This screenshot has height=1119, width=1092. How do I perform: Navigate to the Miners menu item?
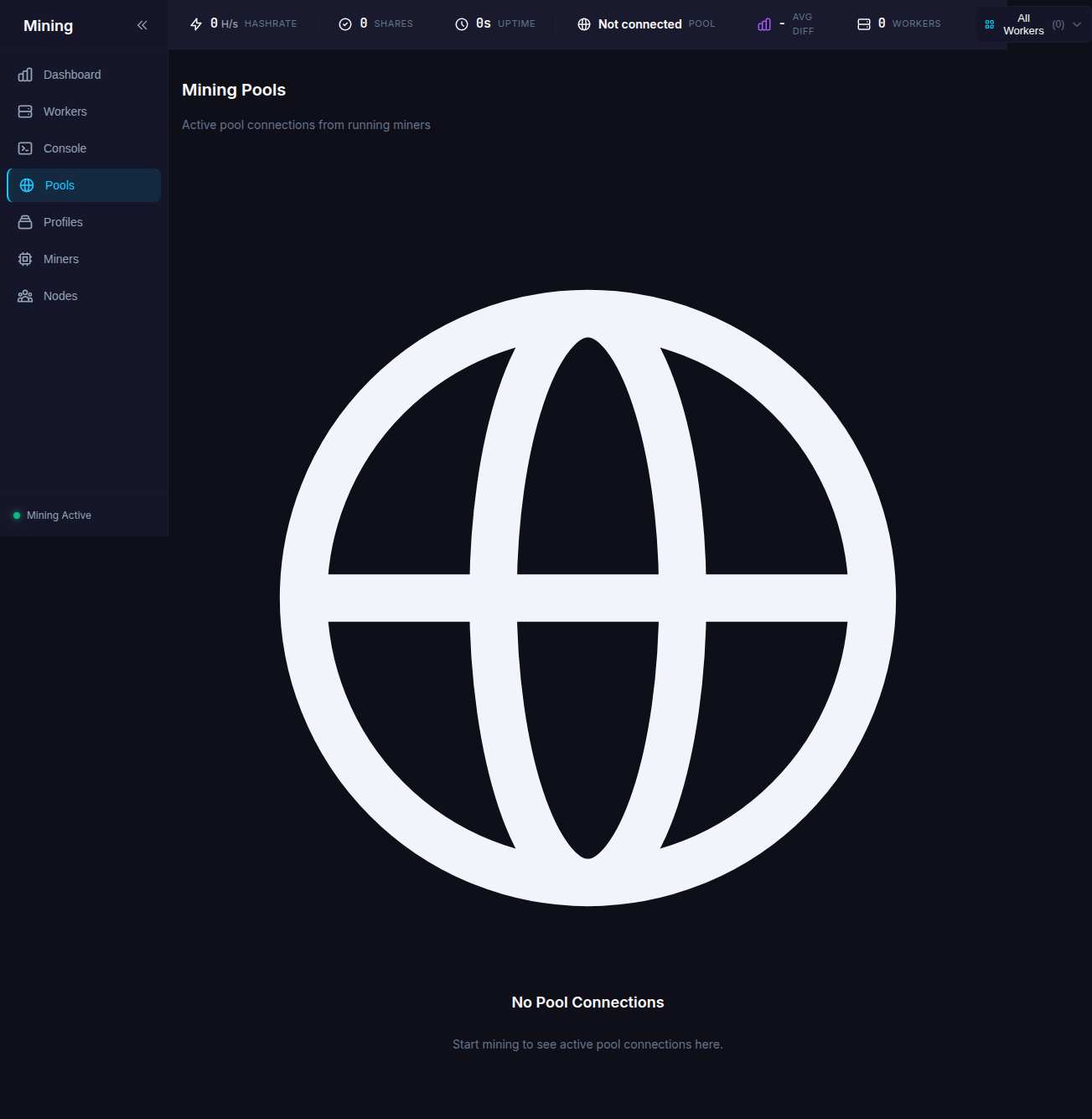coord(61,259)
